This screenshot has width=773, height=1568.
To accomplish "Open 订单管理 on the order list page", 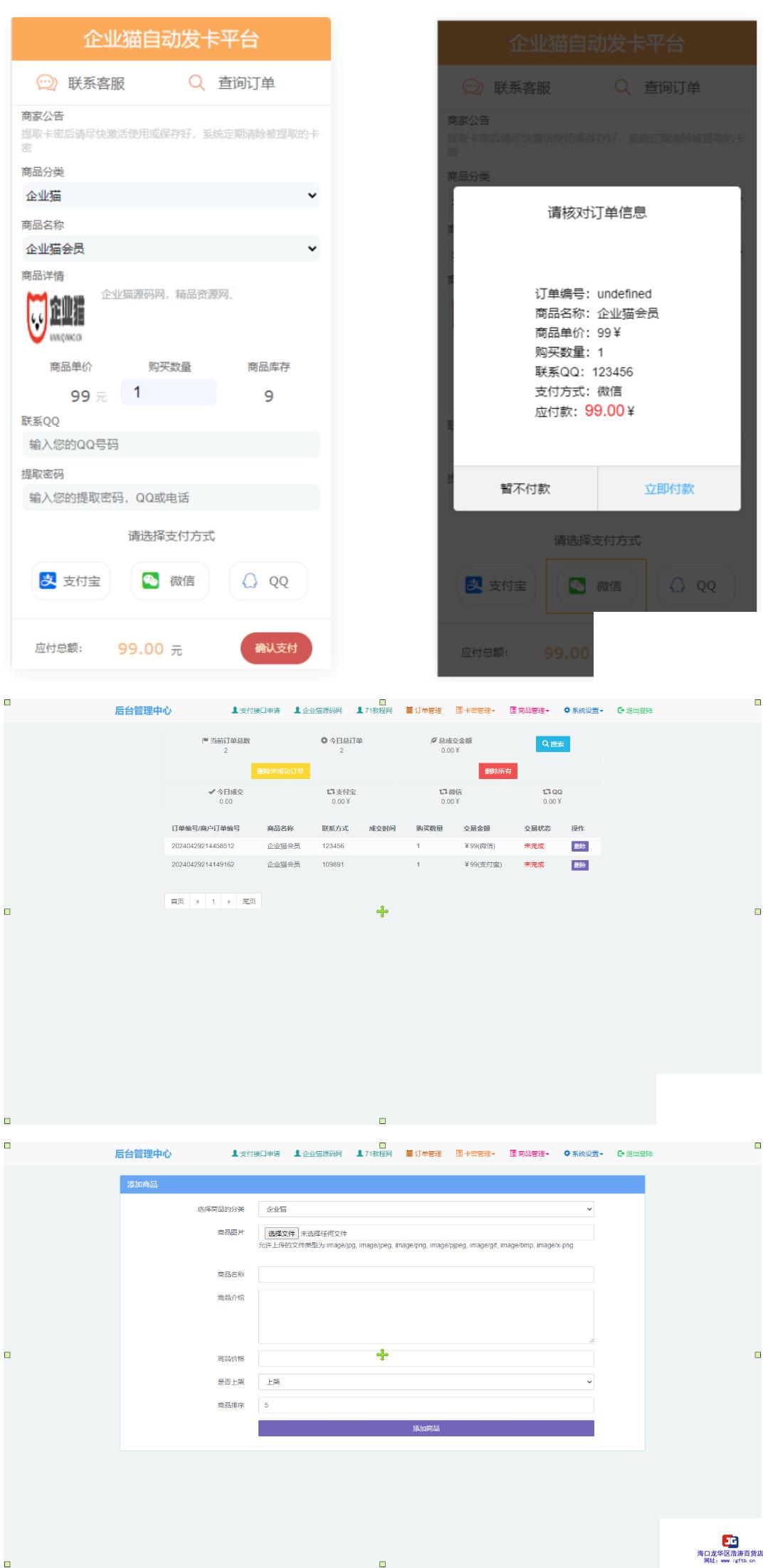I will coord(424,711).
